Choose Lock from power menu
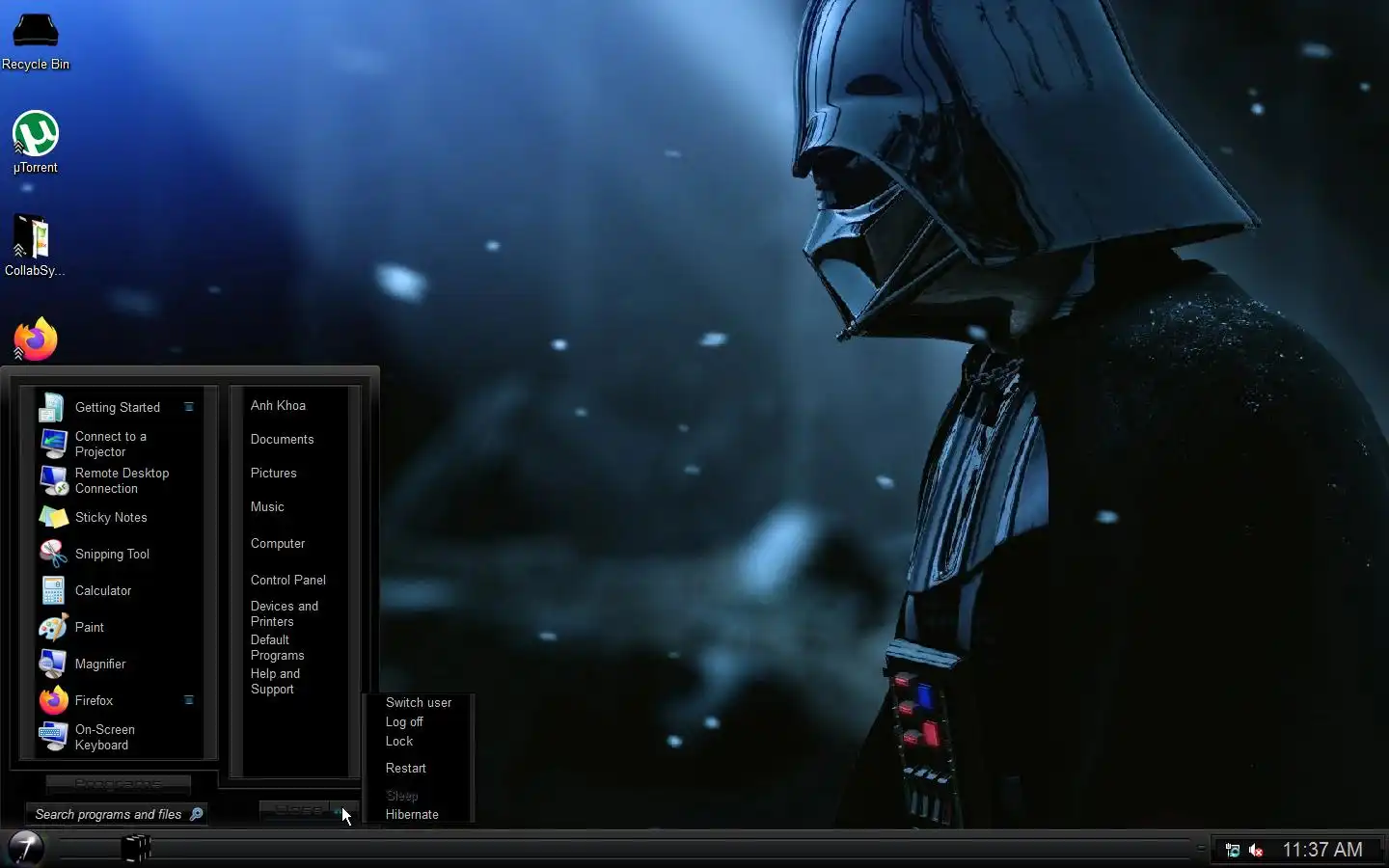 (x=399, y=741)
